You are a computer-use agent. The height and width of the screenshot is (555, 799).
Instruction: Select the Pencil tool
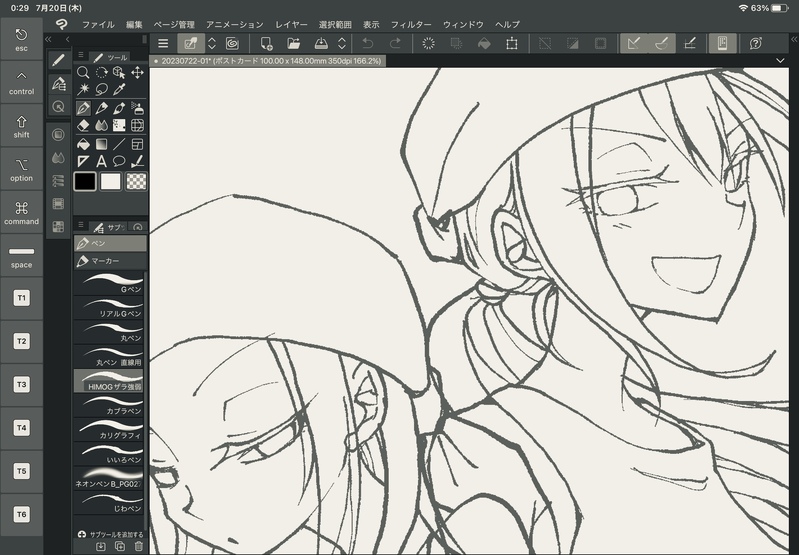coord(101,108)
